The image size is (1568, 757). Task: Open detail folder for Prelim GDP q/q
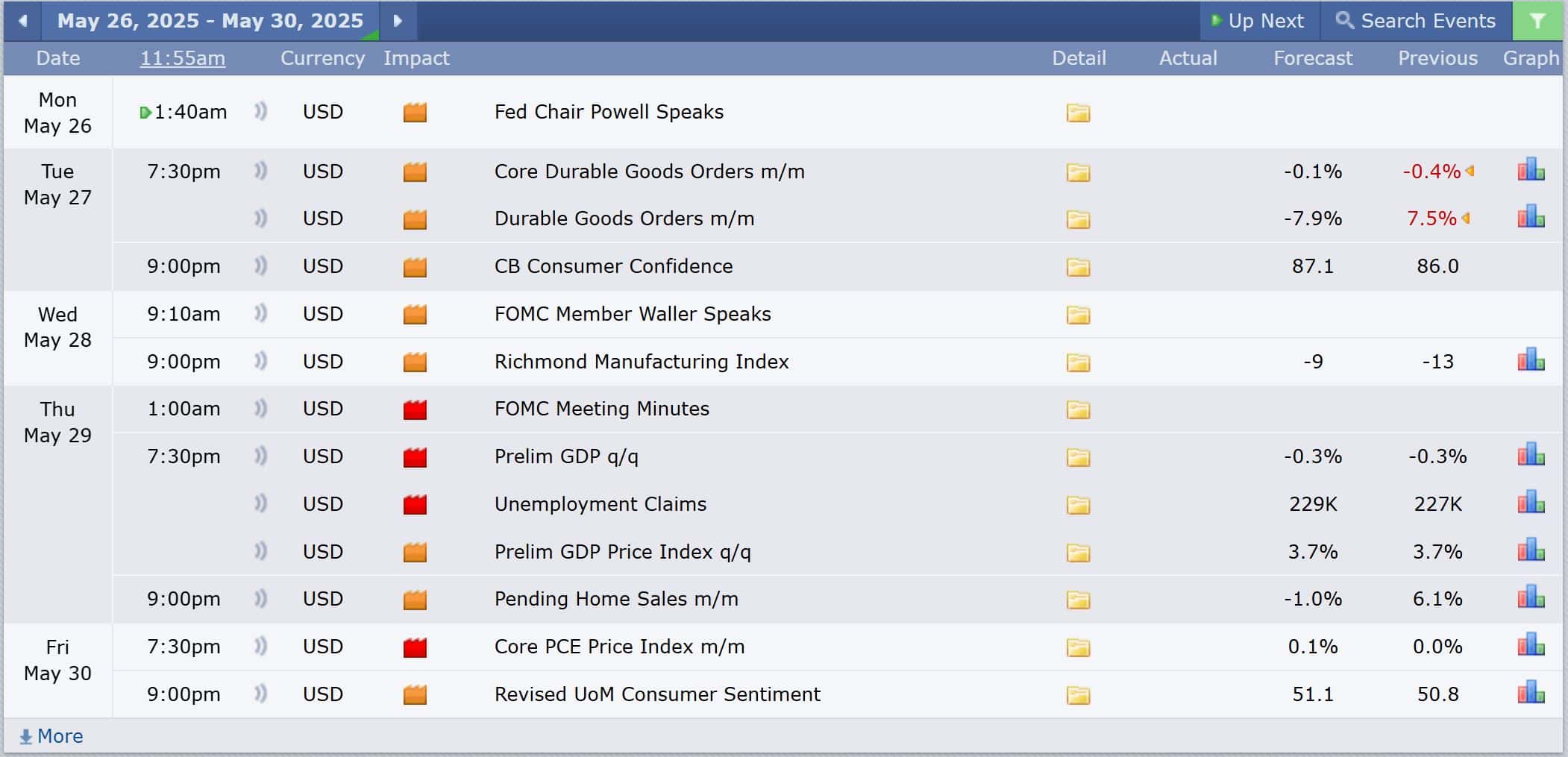(1078, 457)
